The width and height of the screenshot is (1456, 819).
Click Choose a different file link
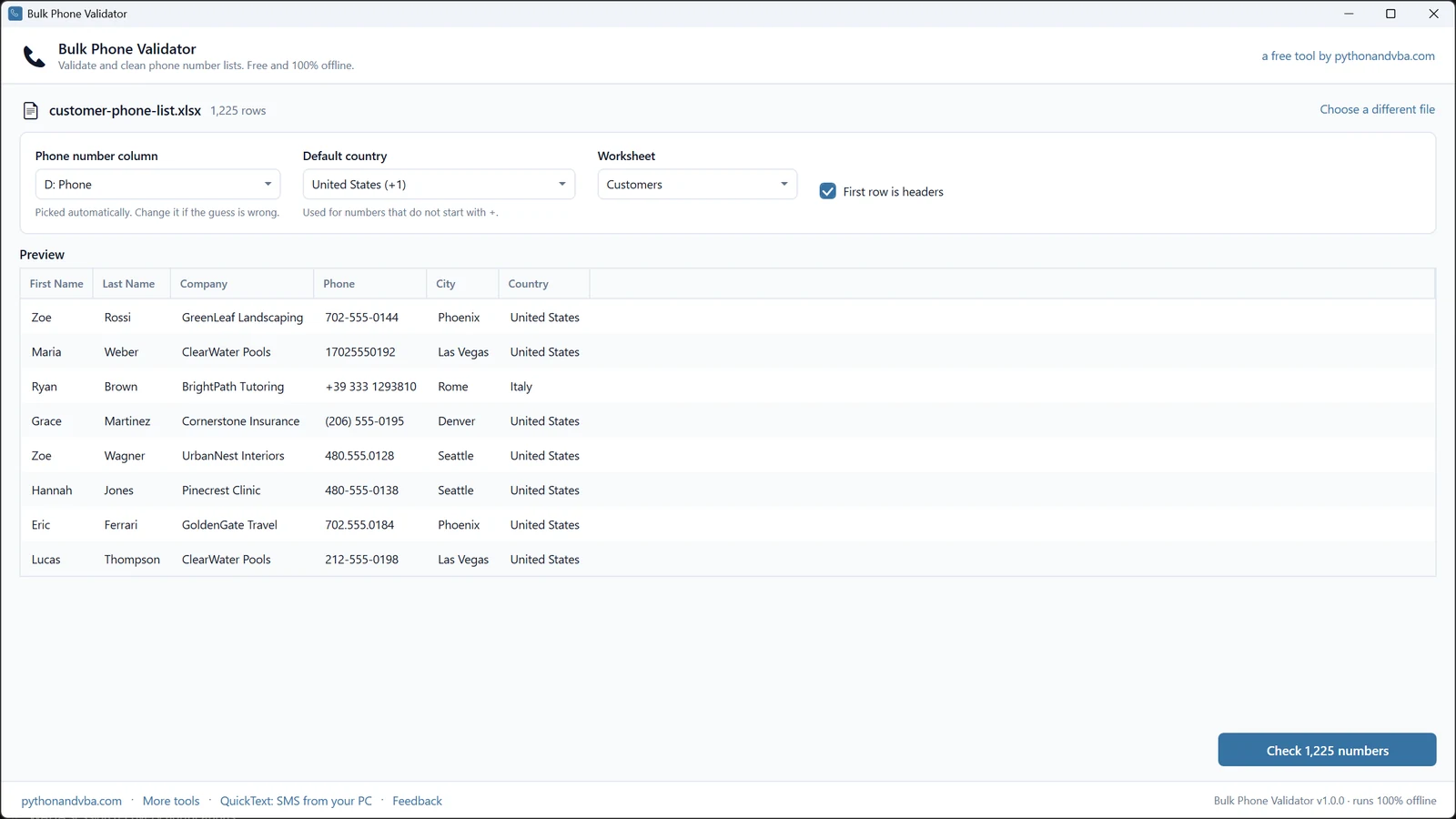coord(1377,109)
